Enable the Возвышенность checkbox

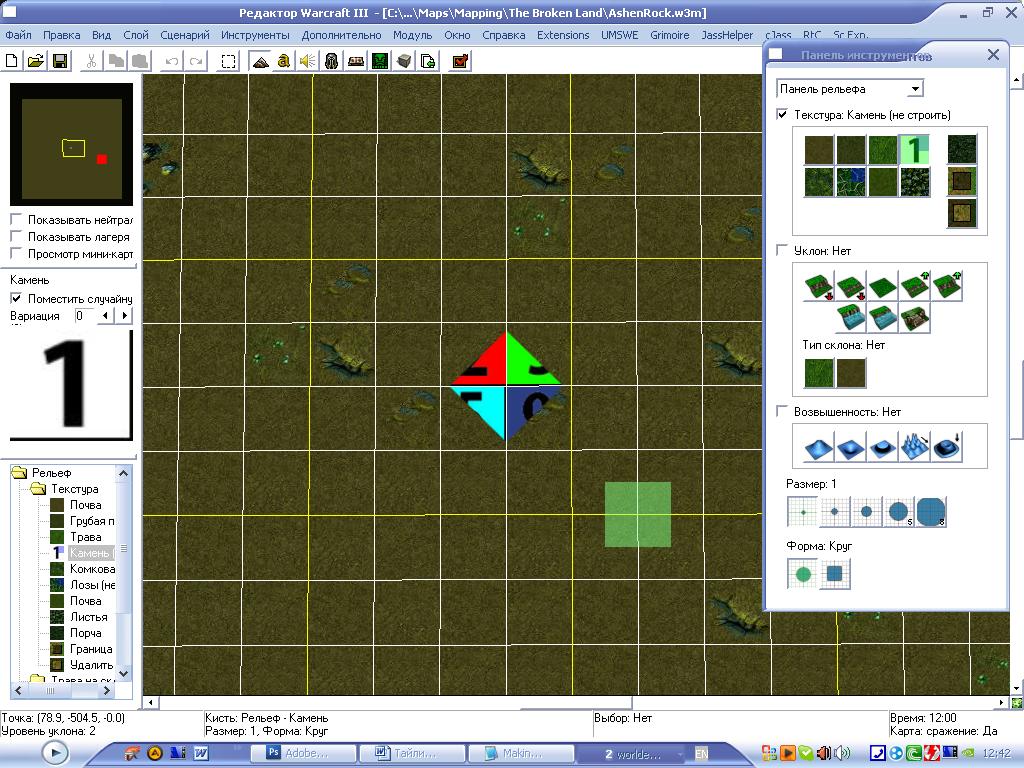click(x=782, y=411)
